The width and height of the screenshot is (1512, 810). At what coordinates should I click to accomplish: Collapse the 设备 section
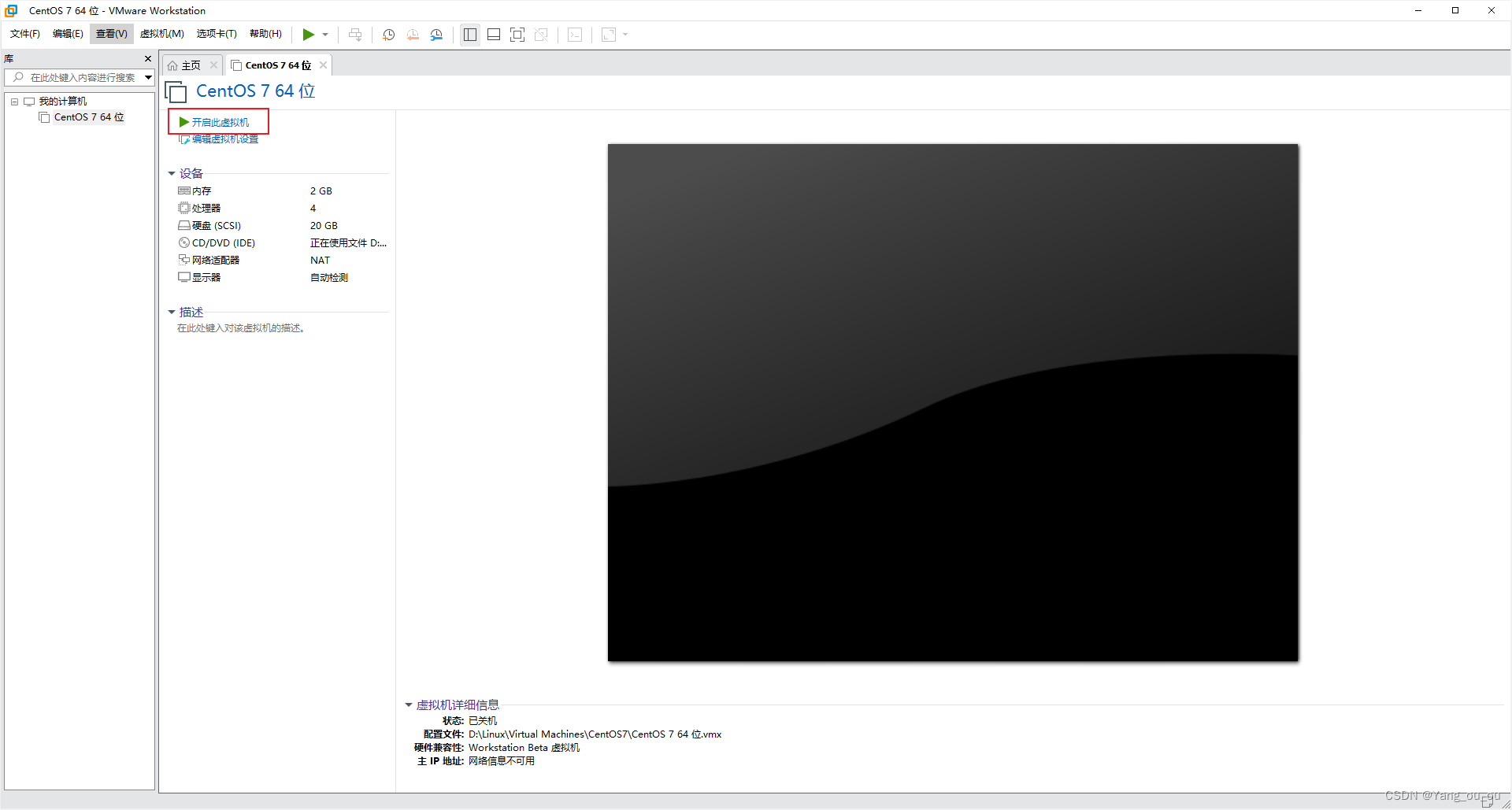pos(172,173)
